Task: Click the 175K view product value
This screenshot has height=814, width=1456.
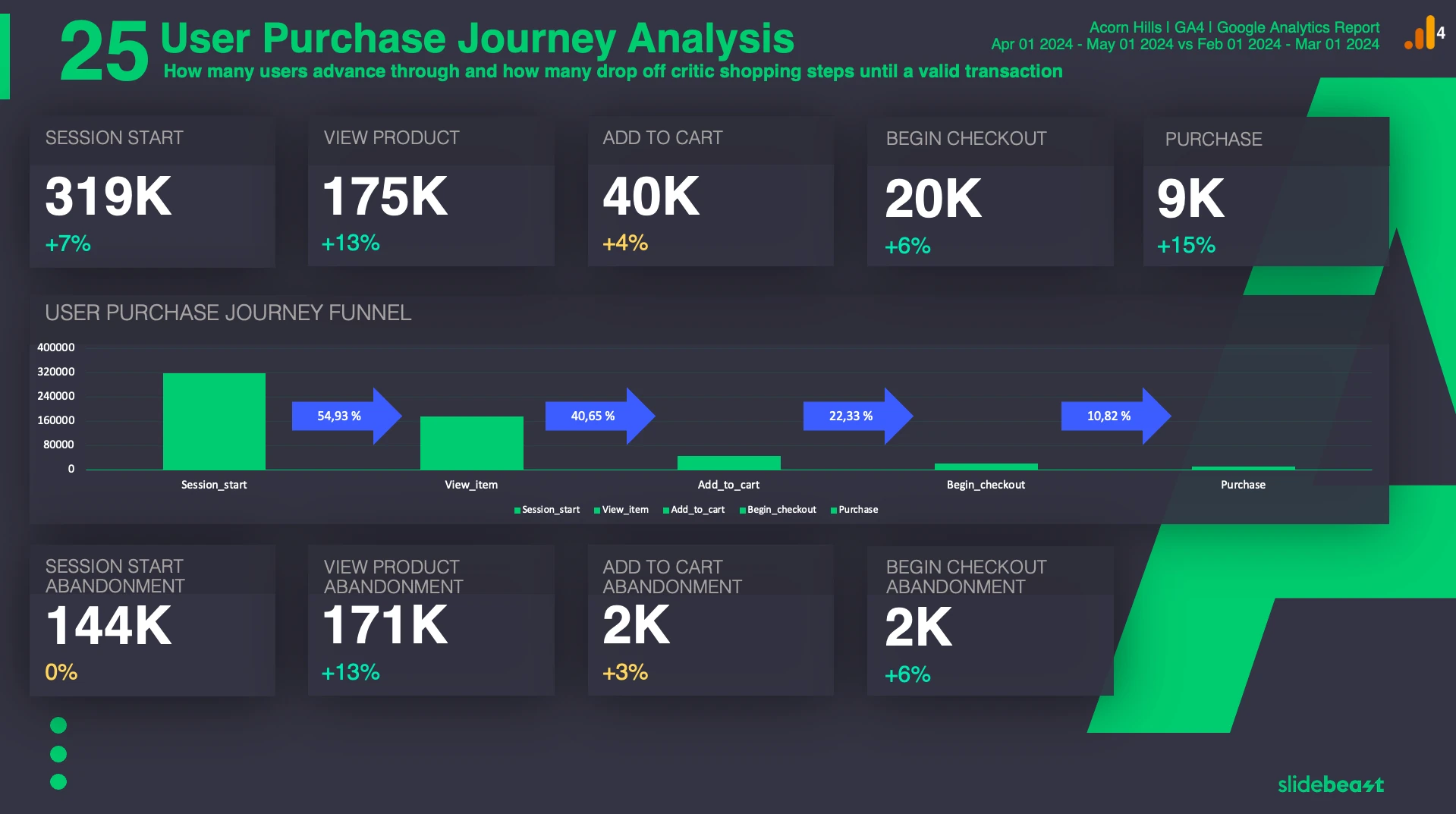Action: [x=385, y=196]
